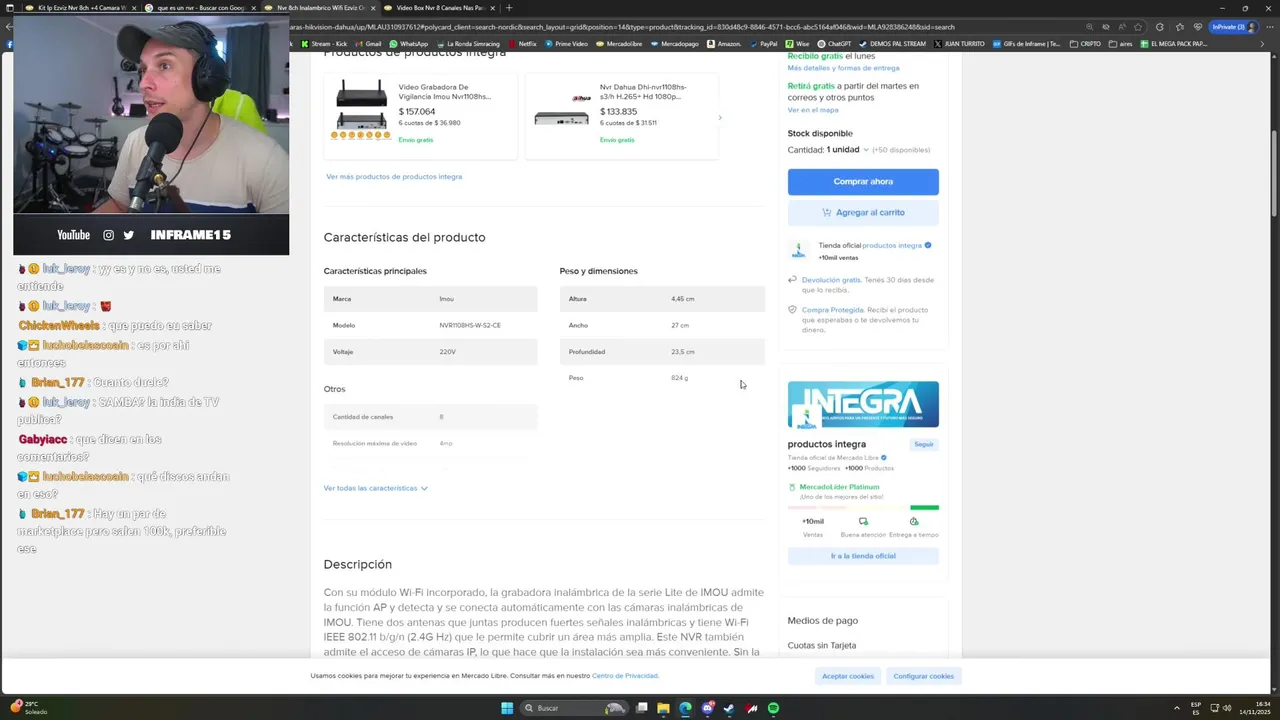Open Discord from the taskbar
Viewport: 1280px width, 720px height.
[708, 708]
